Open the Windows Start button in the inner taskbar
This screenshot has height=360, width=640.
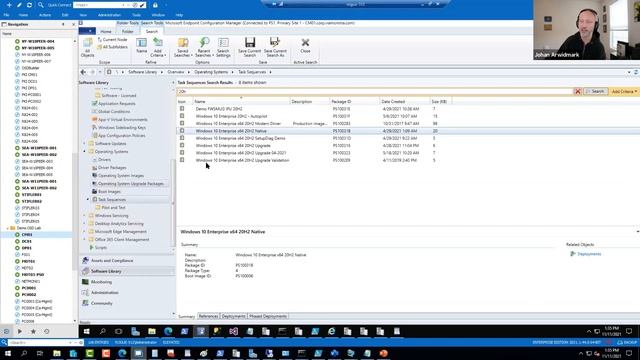pyautogui.click(x=87, y=331)
